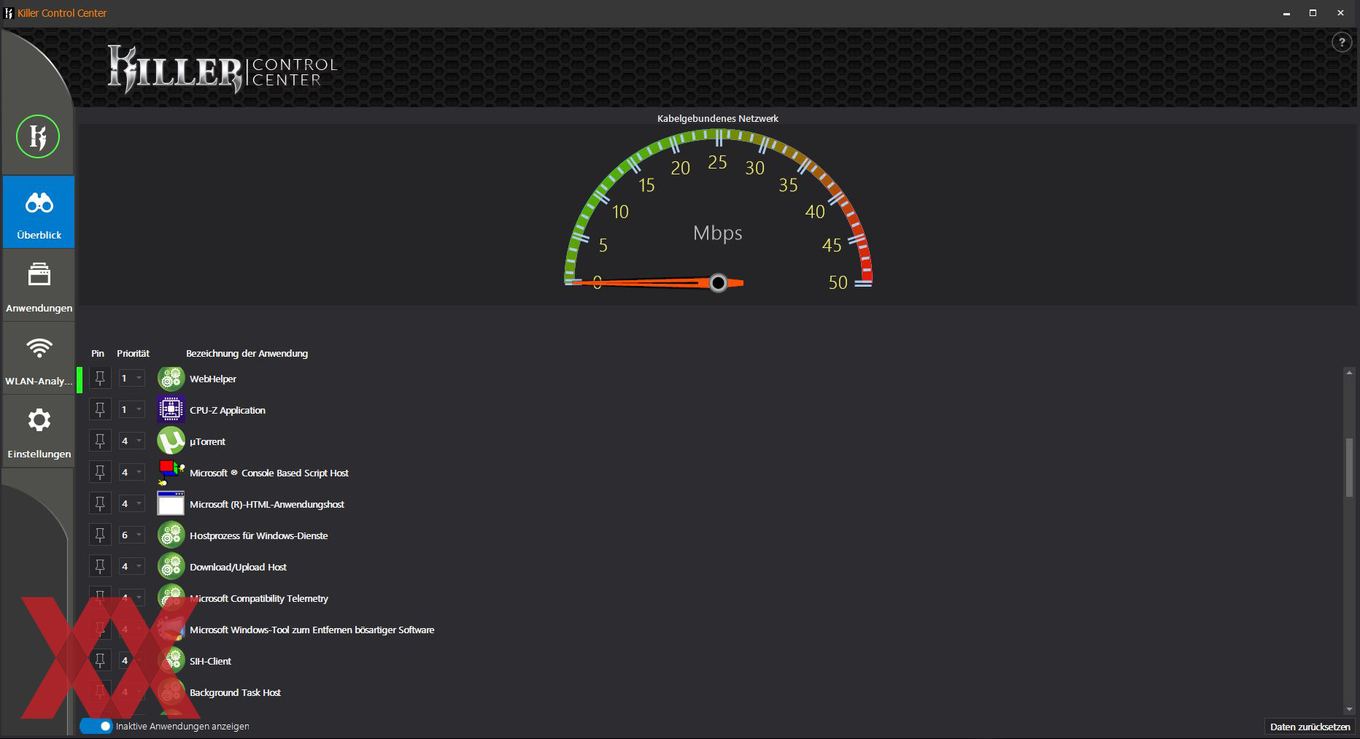Click the µTorrent application icon
1360x739 pixels.
coord(171,441)
